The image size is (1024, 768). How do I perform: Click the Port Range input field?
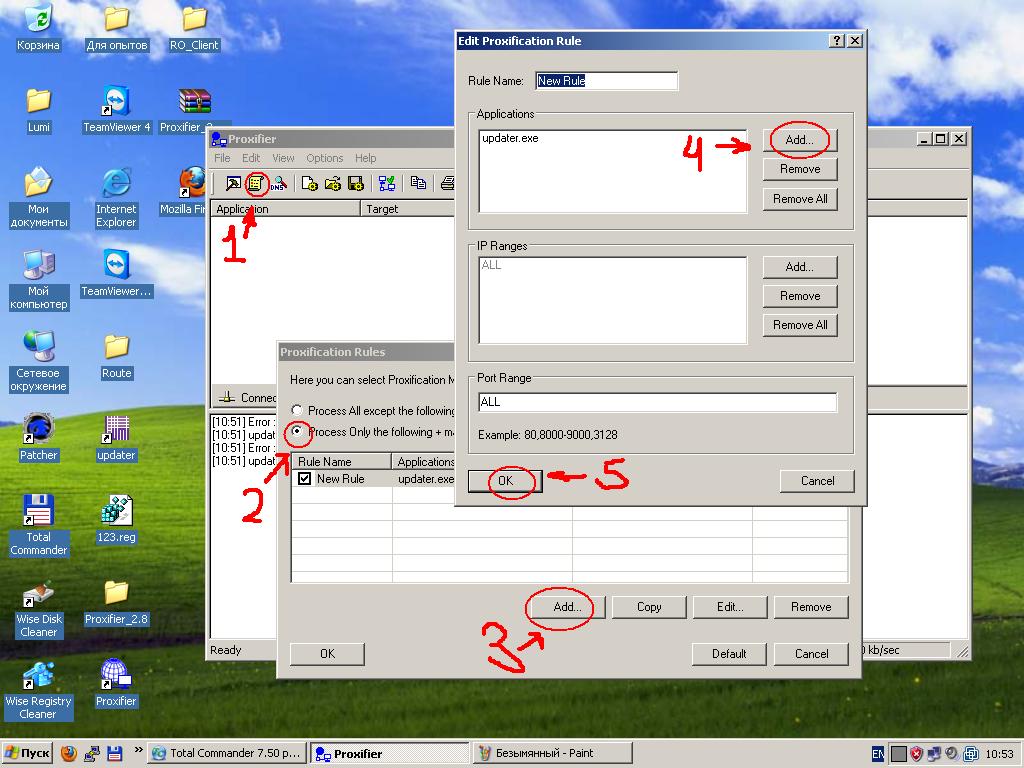tap(657, 402)
